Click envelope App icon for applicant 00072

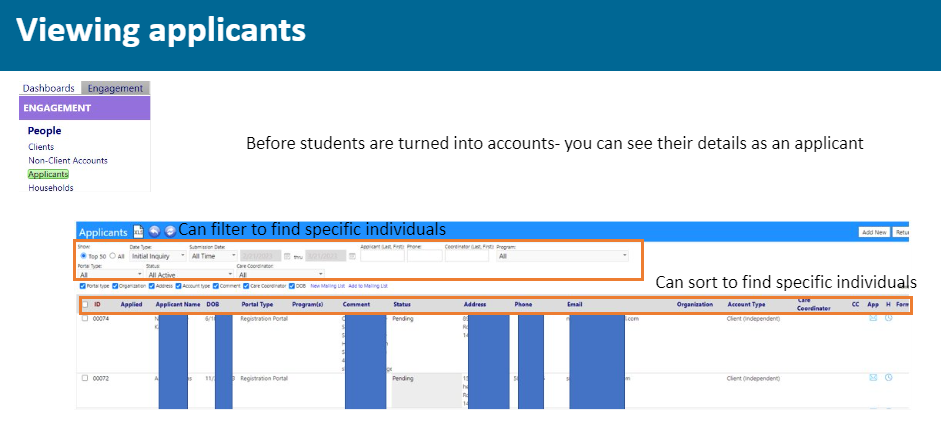873,378
